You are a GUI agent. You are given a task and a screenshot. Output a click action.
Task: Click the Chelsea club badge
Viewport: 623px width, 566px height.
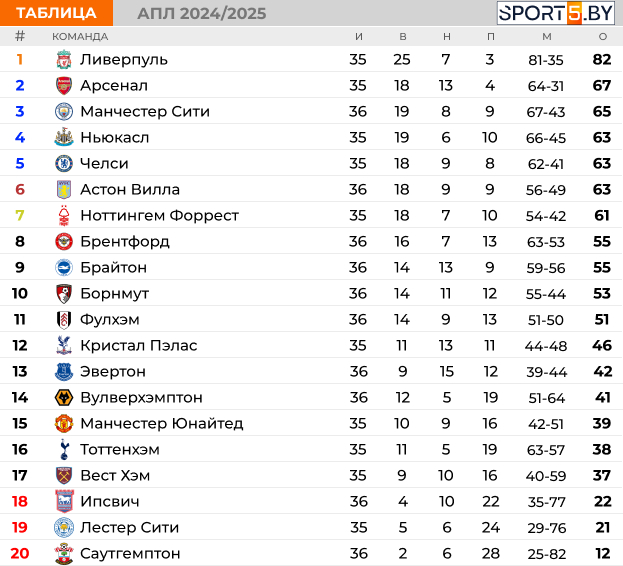pos(64,164)
